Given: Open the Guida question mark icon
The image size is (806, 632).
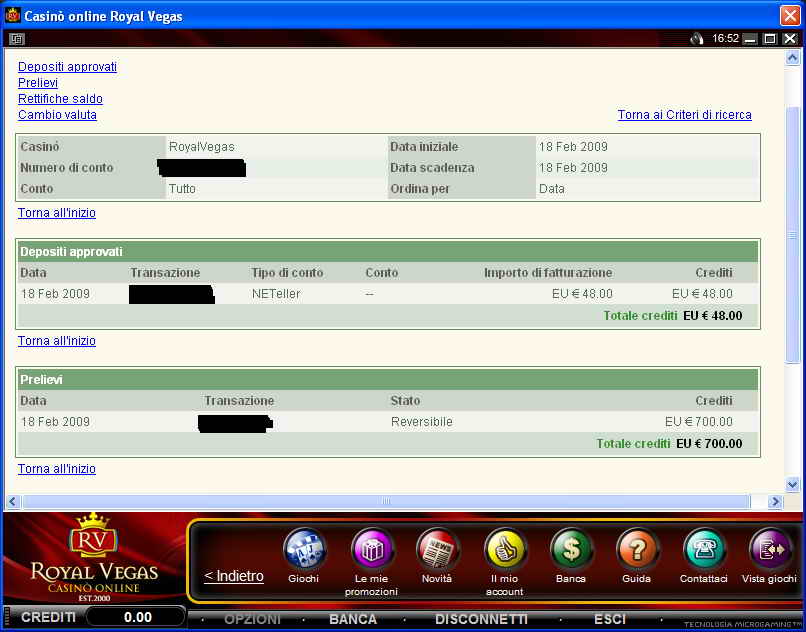Looking at the screenshot, I should pyautogui.click(x=637, y=549).
